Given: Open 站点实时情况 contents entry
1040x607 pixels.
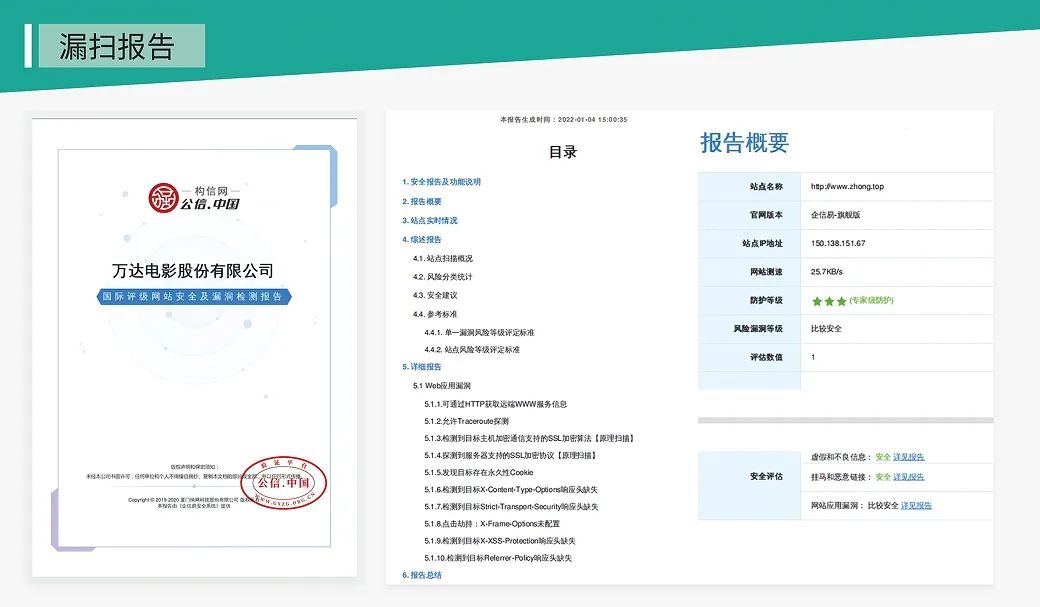Looking at the screenshot, I should coord(430,220).
